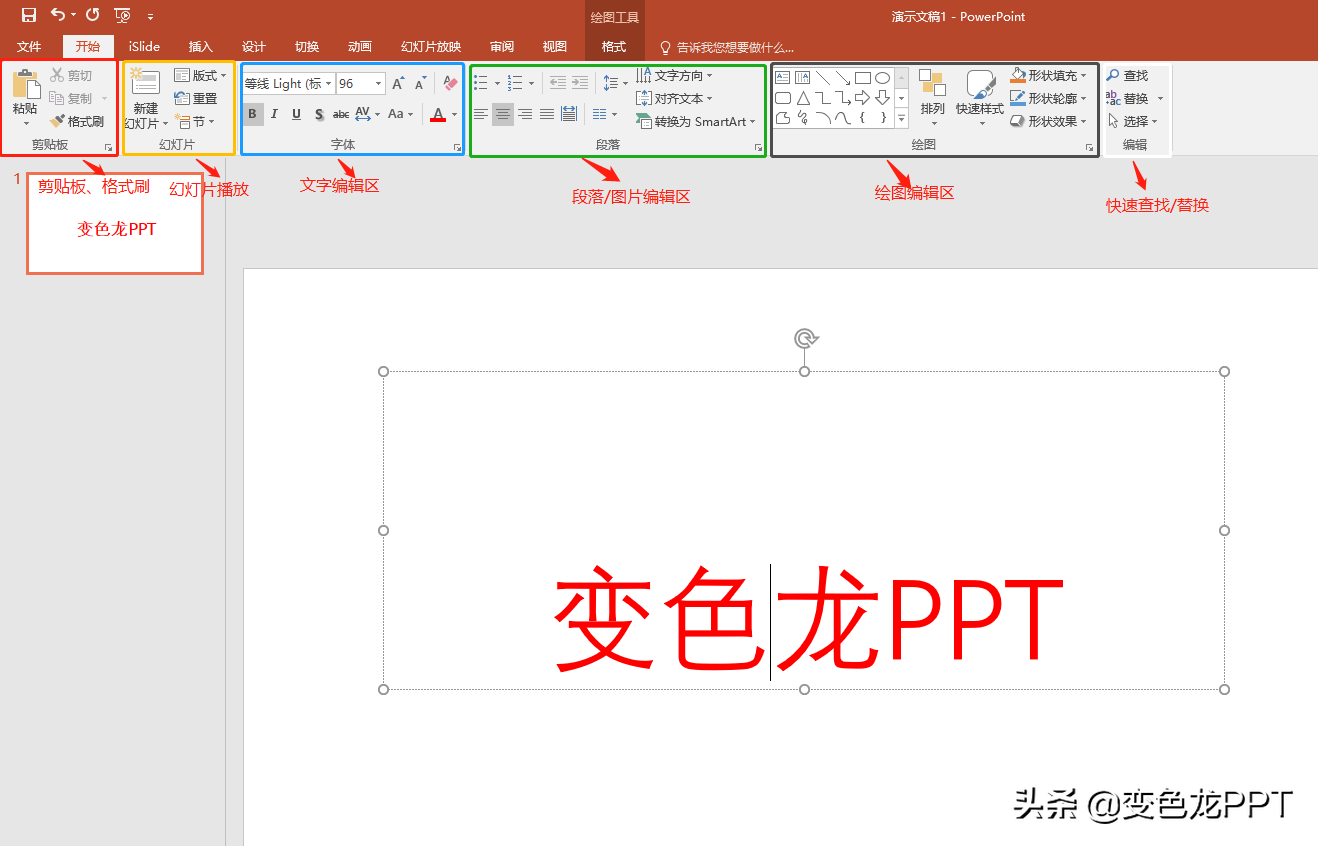Viewport: 1318px width, 846px height.
Task: Click the 告诉我您想要做什么 search box
Action: click(726, 47)
